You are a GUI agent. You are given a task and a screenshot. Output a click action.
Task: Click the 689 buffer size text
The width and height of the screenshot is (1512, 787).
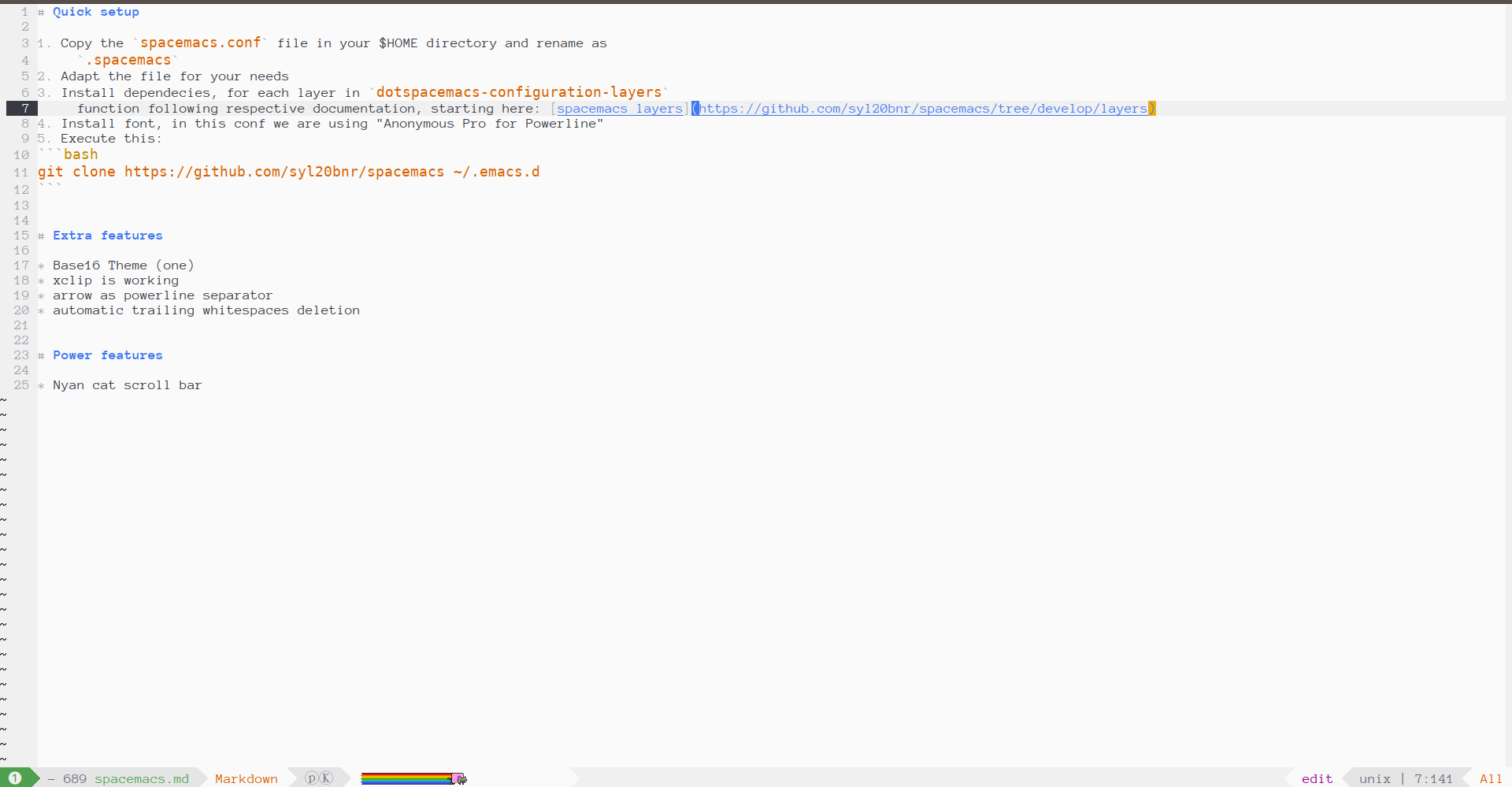75,779
